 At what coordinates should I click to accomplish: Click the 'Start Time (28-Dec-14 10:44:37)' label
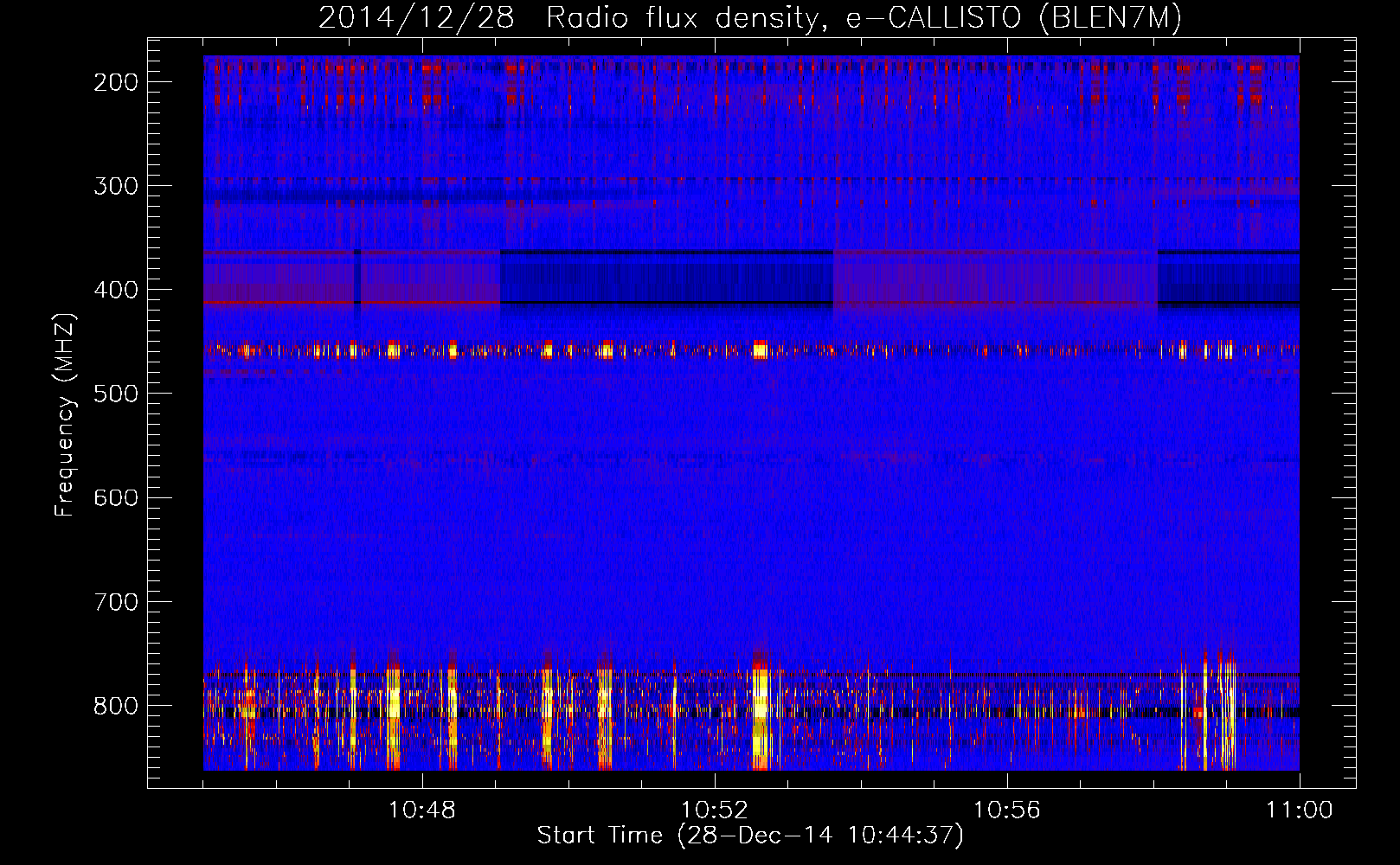pyautogui.click(x=750, y=836)
